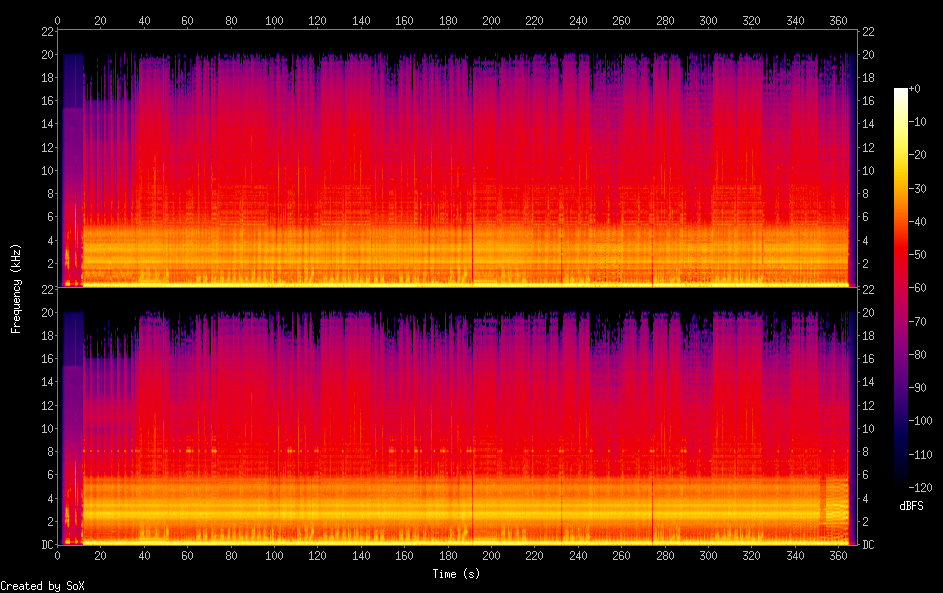943x593 pixels.
Task: Click the 10 kHz tick on upper channel's right axis
Action: (x=867, y=170)
